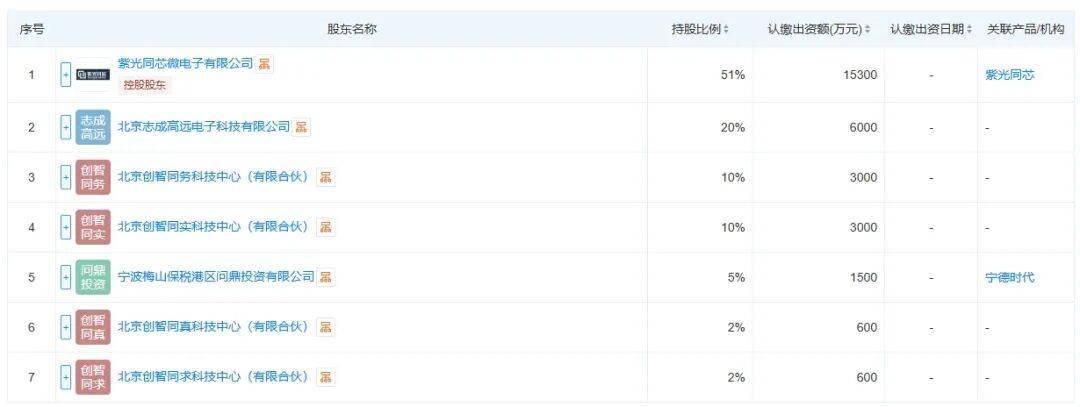This screenshot has width=1080, height=407.
Task: Open related product link 紫光同芯
Action: tap(1010, 75)
